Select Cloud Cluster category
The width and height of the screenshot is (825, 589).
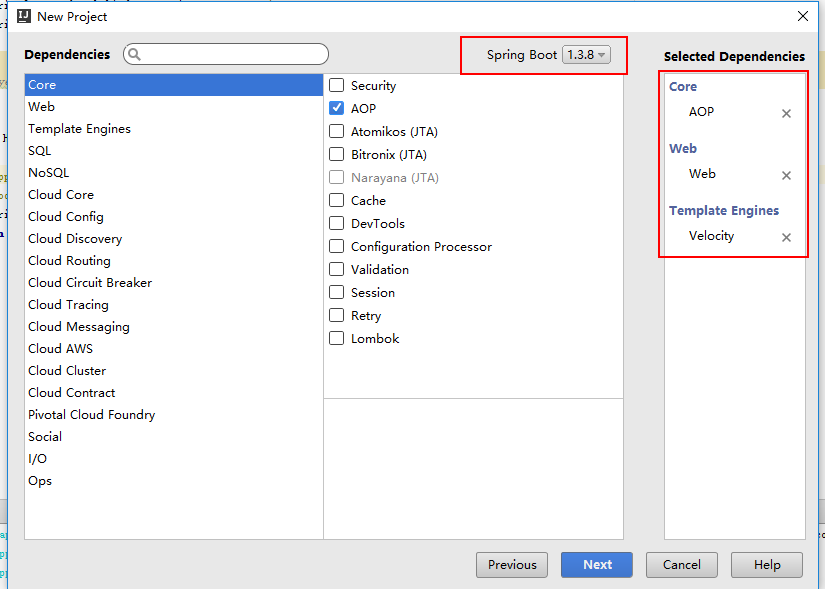click(x=174, y=371)
